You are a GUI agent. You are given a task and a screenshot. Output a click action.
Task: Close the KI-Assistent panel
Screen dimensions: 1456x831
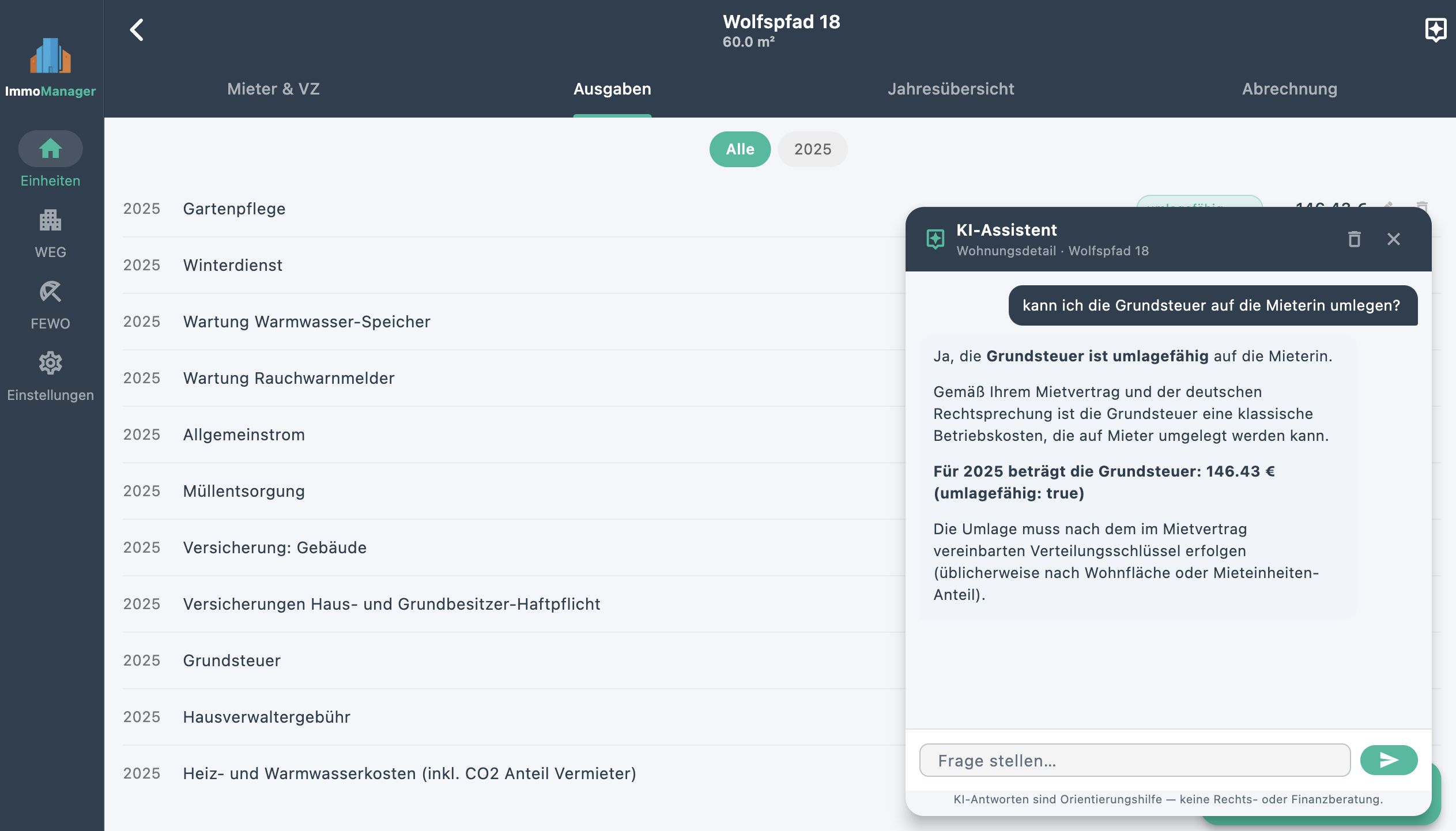click(1394, 239)
